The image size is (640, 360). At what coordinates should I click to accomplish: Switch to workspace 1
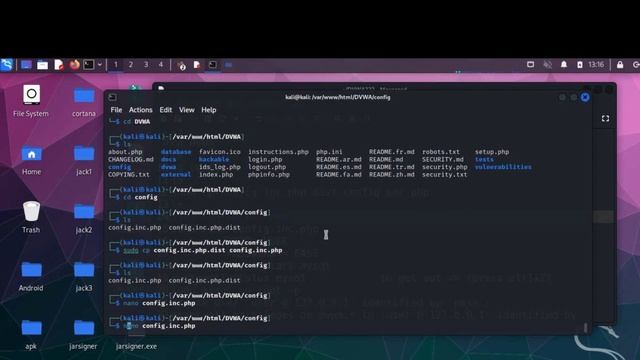click(x=116, y=65)
